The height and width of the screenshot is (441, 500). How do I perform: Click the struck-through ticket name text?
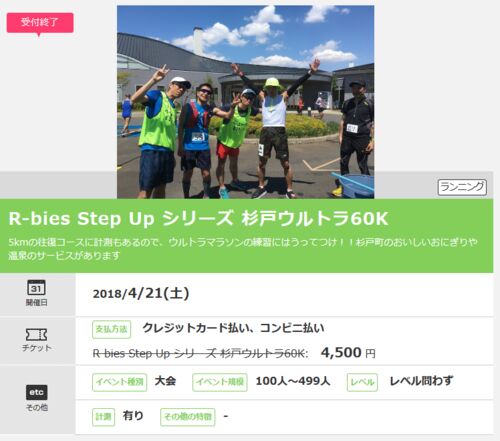click(x=200, y=353)
